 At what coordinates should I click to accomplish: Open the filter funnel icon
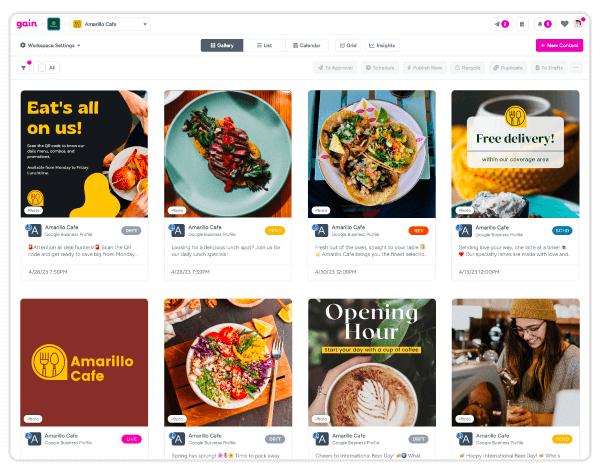pos(24,68)
